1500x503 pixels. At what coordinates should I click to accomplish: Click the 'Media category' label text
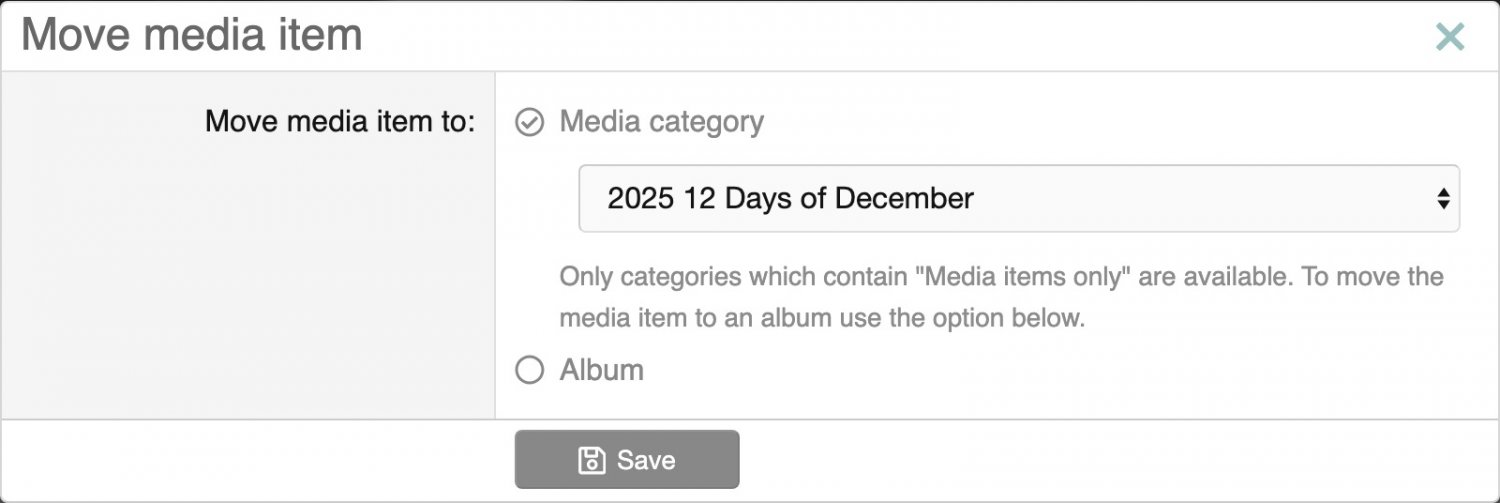point(661,122)
